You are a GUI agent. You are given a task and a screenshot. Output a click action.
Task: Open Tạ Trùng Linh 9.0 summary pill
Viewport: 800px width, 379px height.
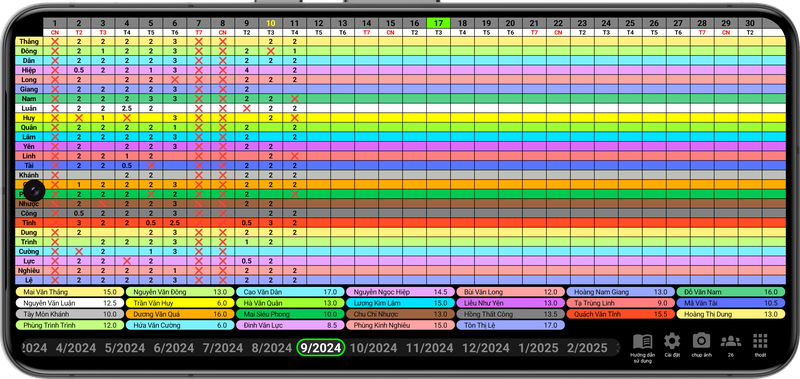[620, 303]
